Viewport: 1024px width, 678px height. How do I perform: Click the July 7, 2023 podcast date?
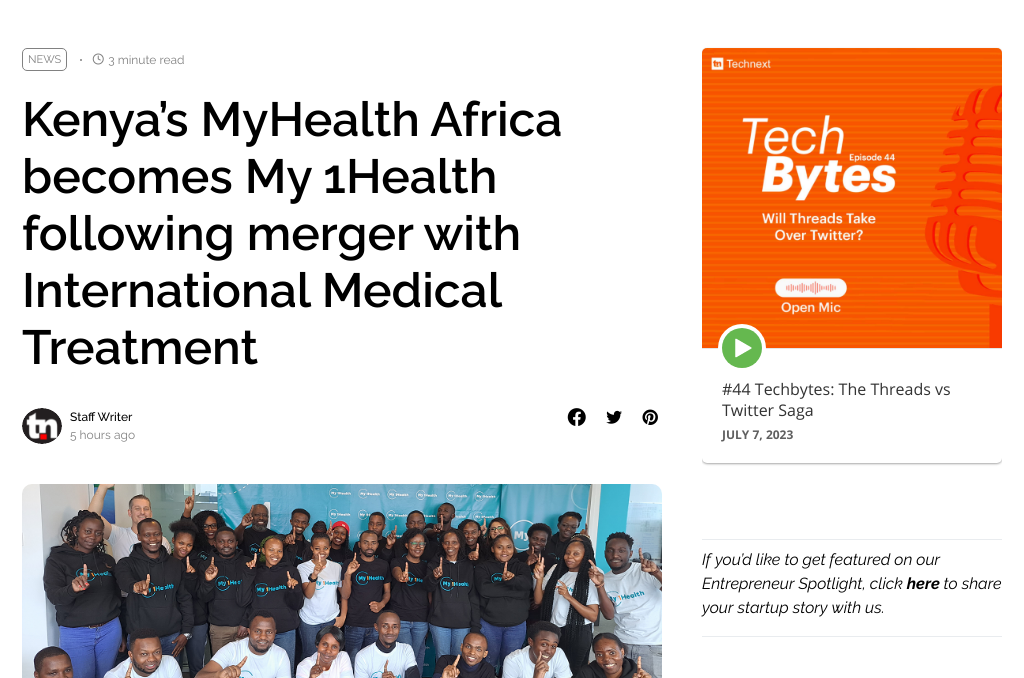click(757, 435)
